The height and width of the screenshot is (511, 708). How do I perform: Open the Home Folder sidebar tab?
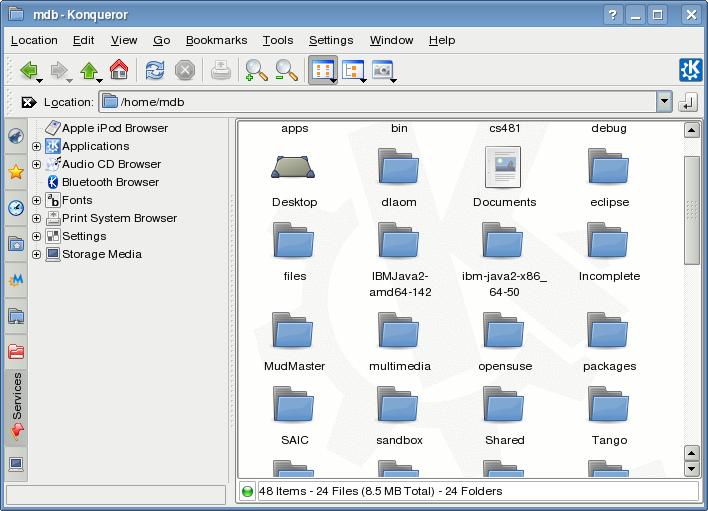(x=16, y=244)
